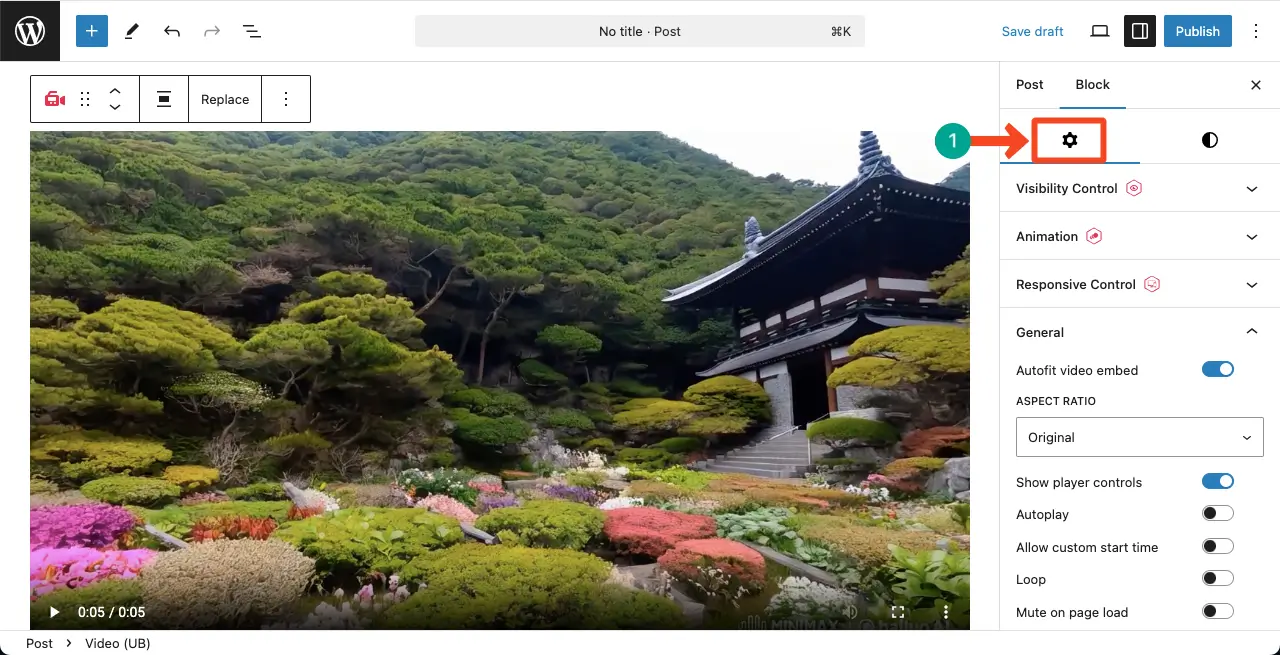Toggle the settings sidebar panel icon
1280x655 pixels.
pos(1139,31)
